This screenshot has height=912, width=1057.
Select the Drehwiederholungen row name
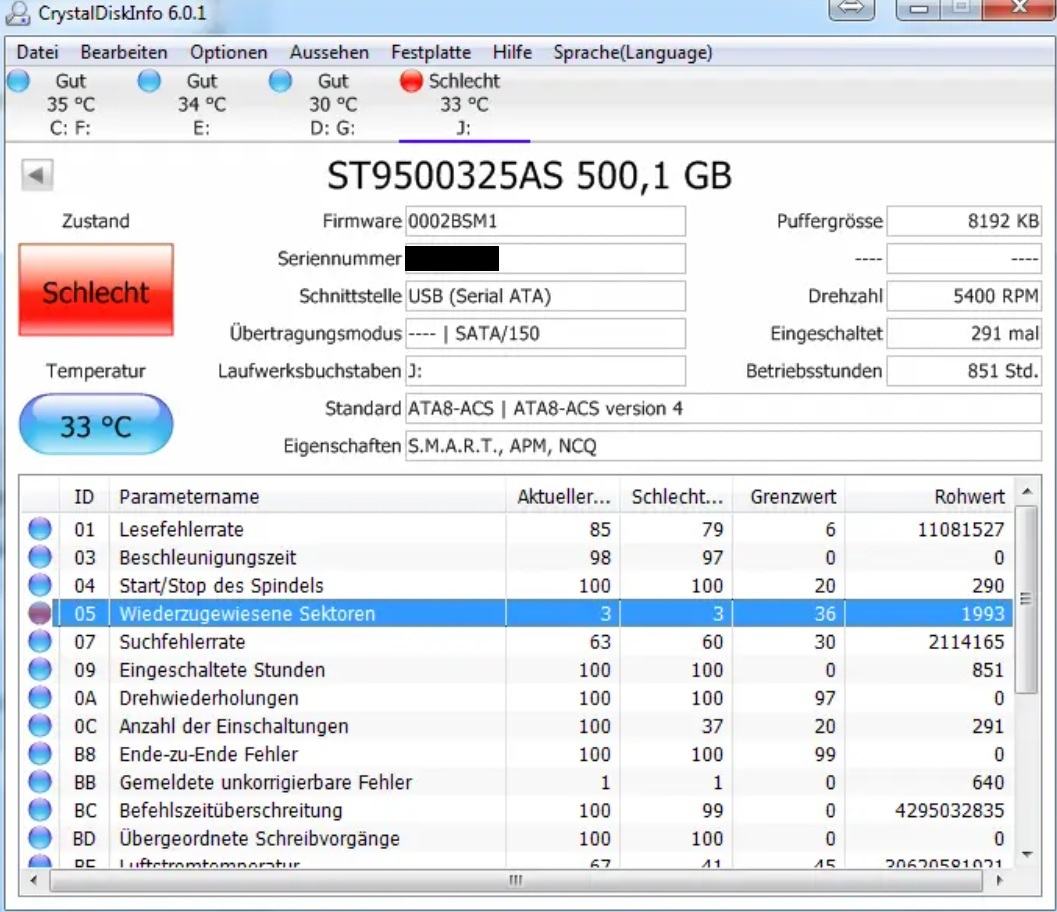[x=209, y=698]
